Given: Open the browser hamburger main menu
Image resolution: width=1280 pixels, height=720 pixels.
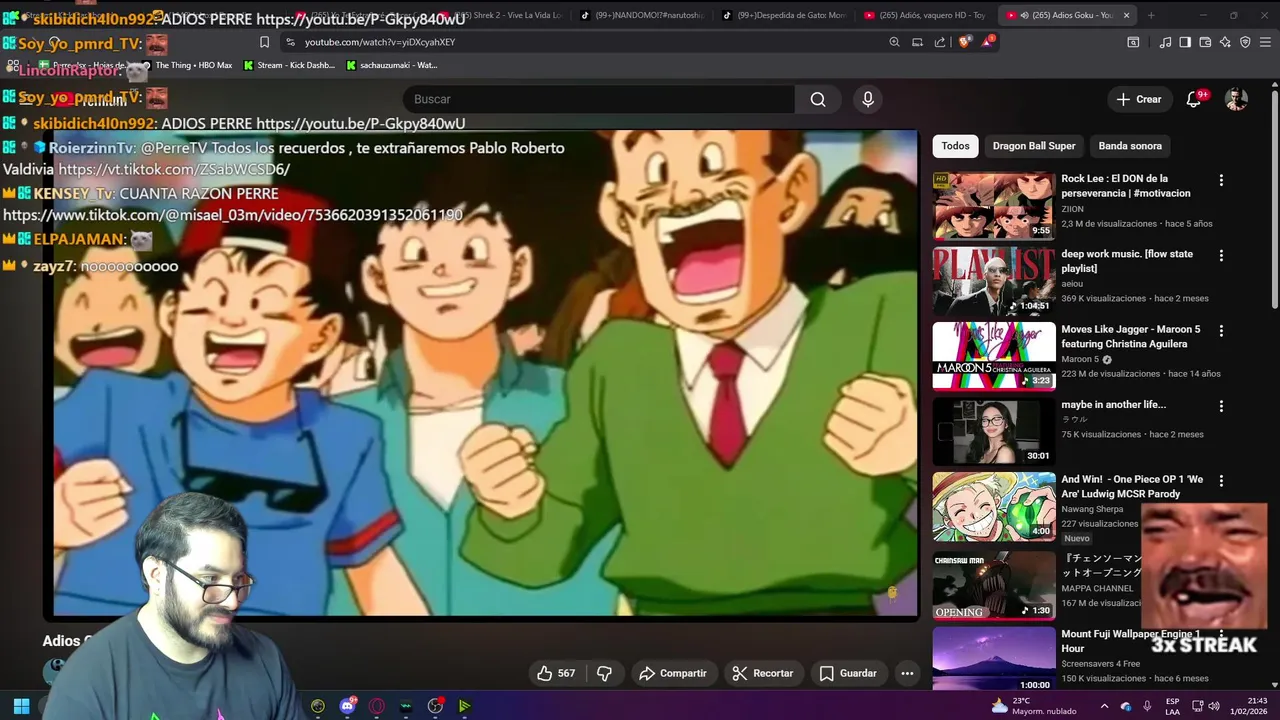Looking at the screenshot, I should coord(1265,42).
